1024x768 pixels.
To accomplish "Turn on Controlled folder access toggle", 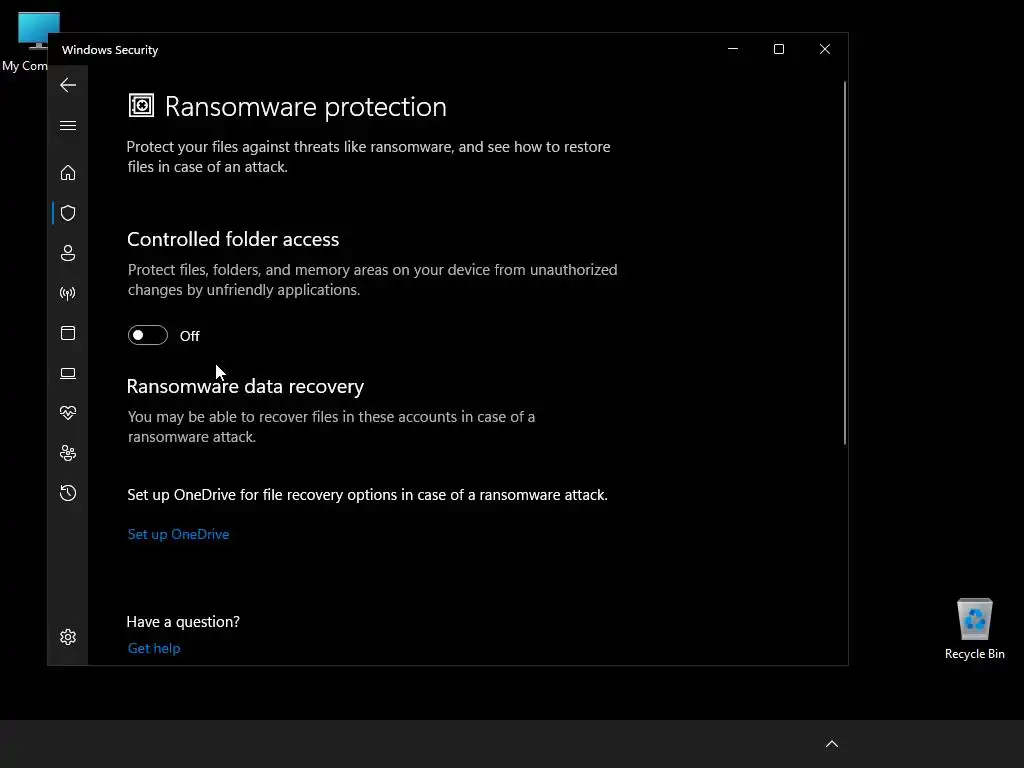I will [x=148, y=336].
